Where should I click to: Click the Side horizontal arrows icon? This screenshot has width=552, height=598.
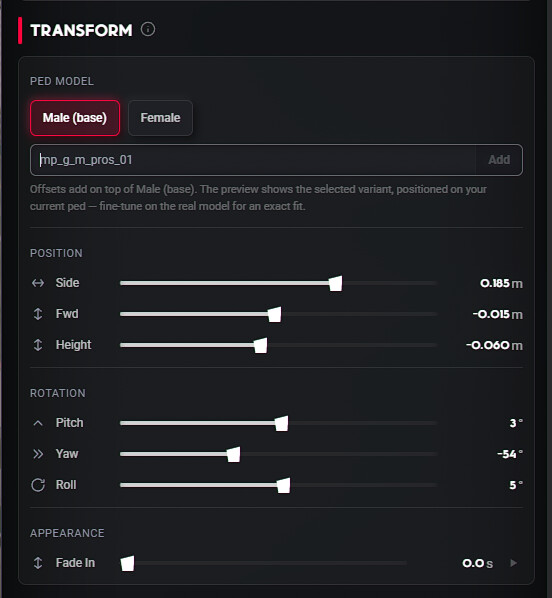pyautogui.click(x=38, y=283)
